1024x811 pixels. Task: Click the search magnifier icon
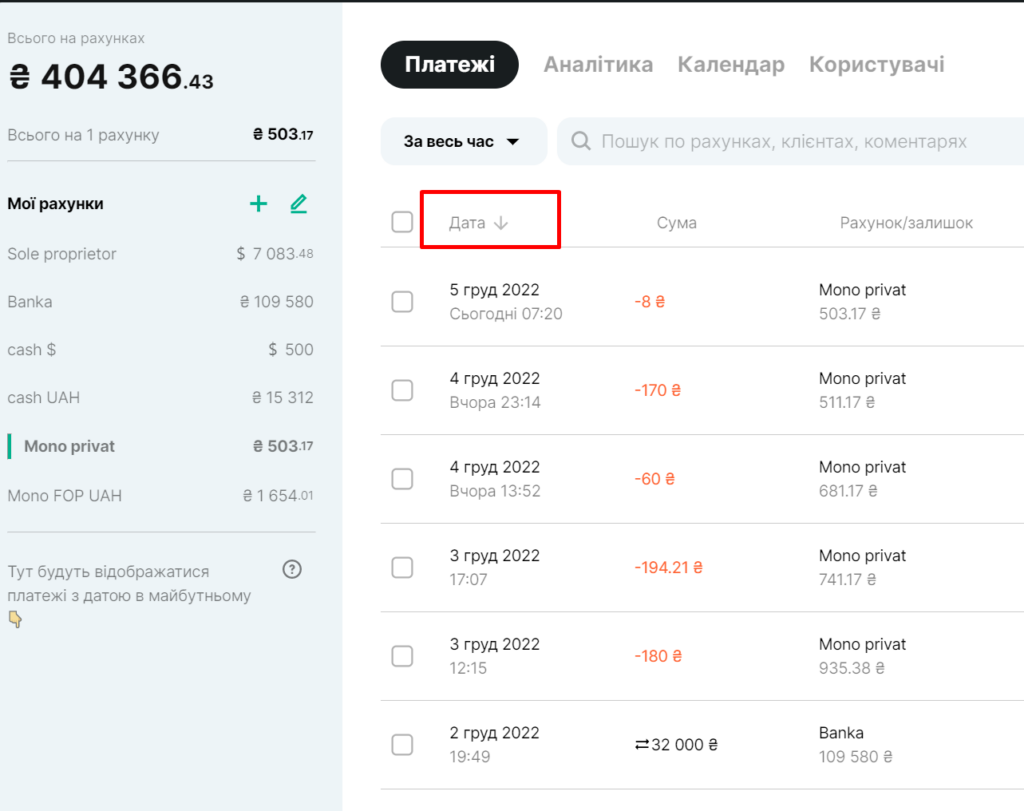(581, 141)
